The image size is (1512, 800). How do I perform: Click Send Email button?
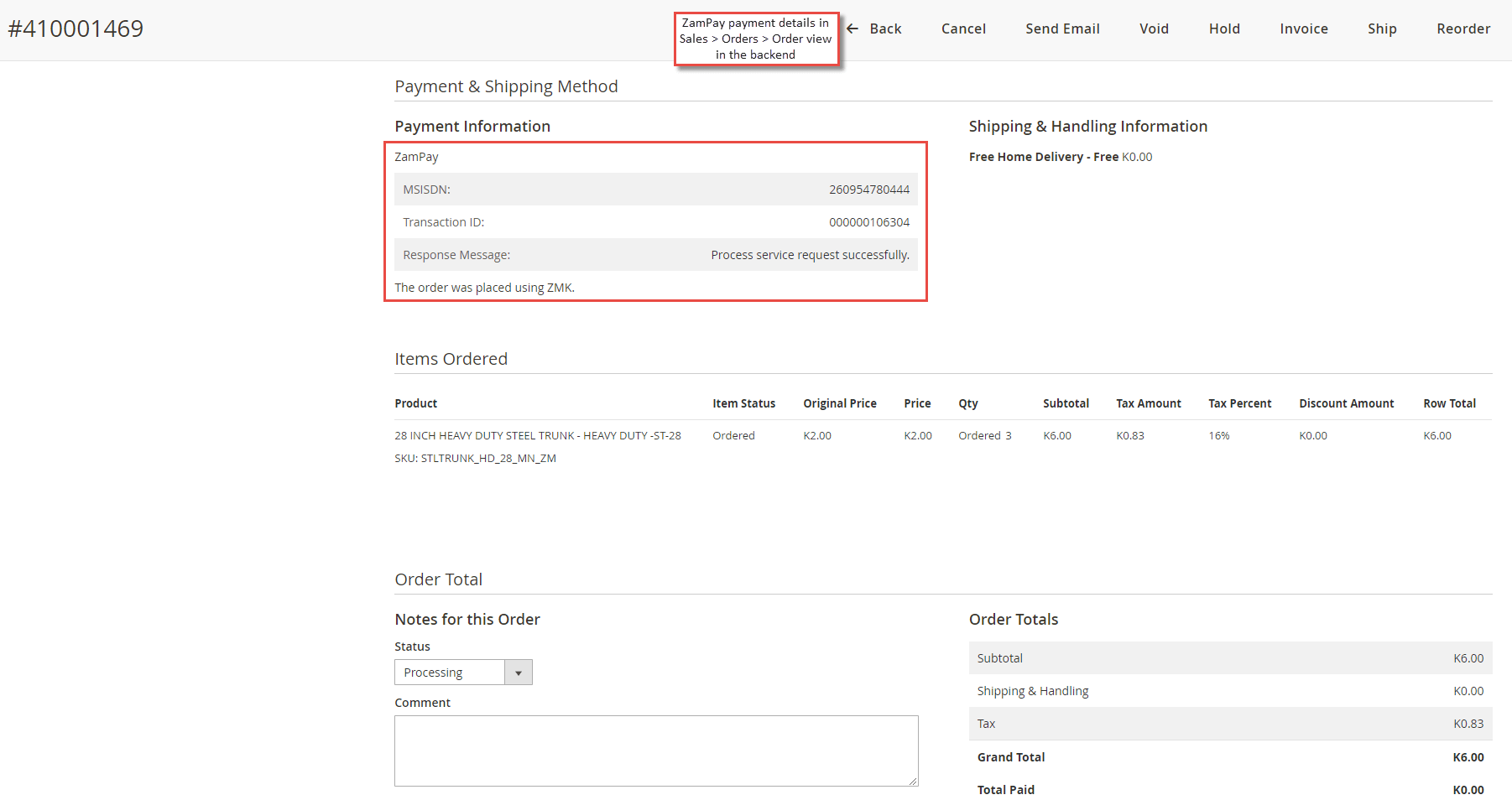point(1062,29)
